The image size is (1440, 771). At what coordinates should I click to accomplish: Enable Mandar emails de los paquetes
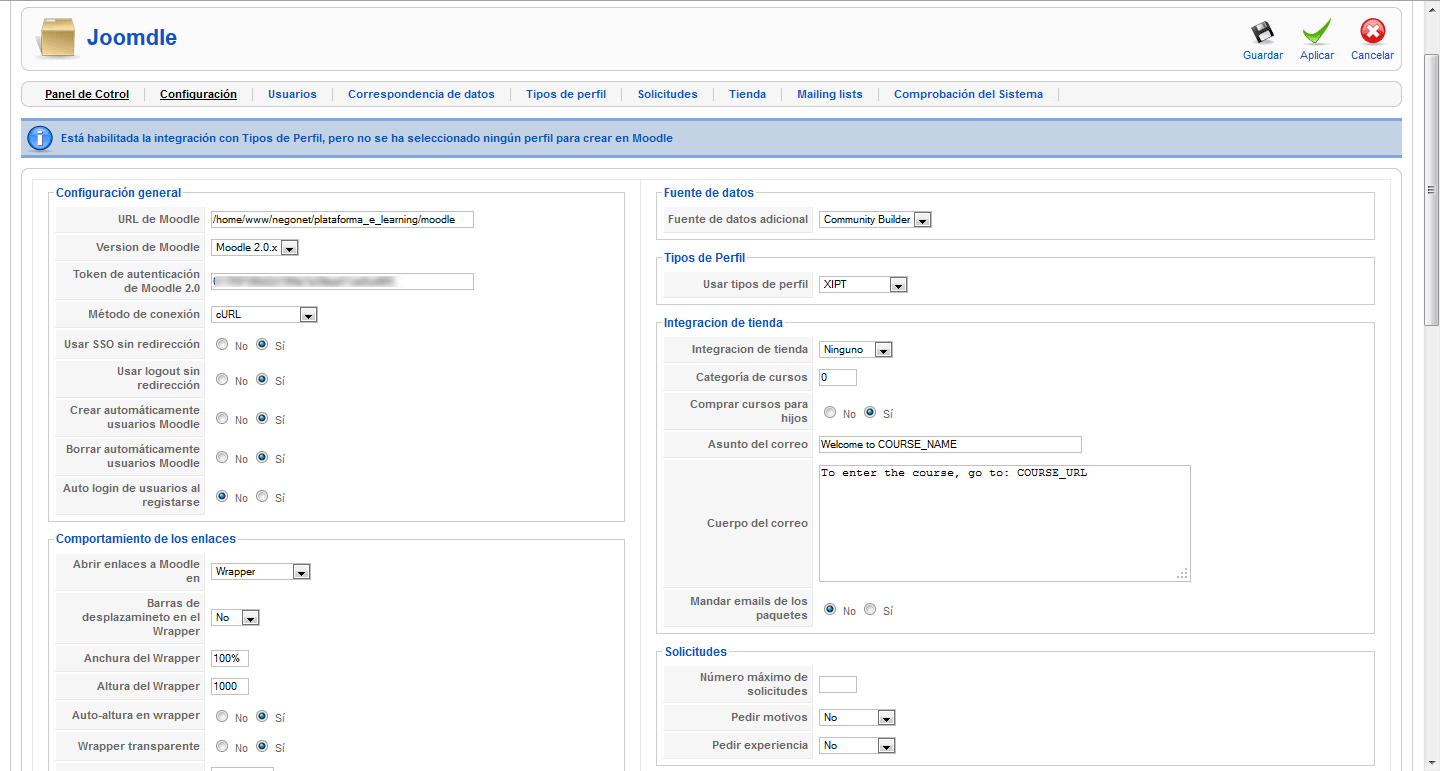tap(869, 609)
